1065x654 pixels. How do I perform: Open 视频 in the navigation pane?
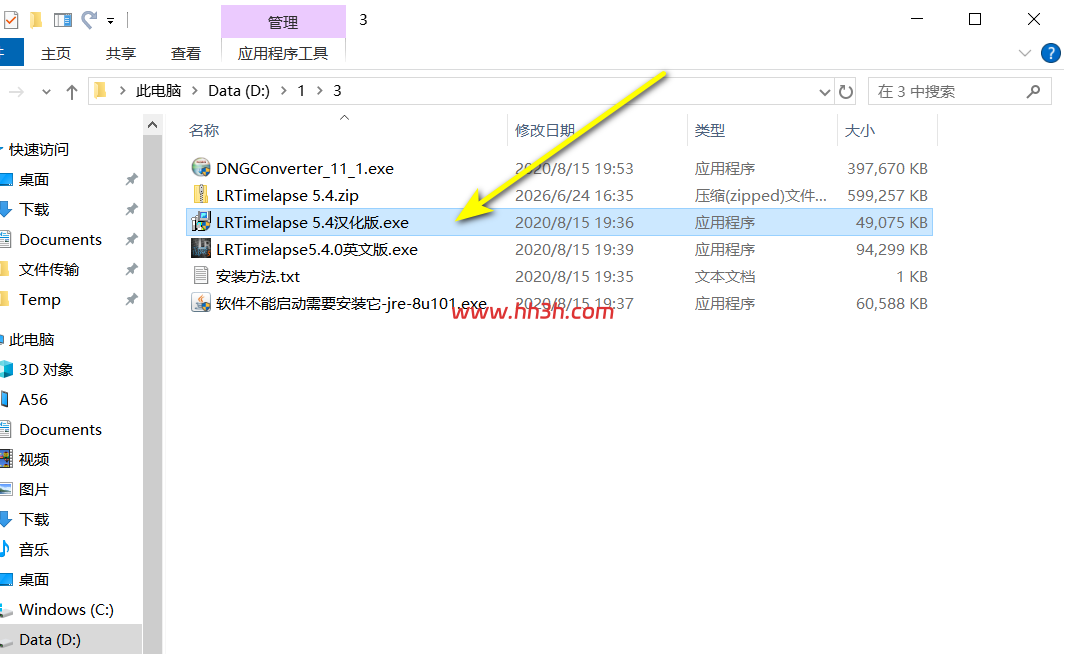34,460
